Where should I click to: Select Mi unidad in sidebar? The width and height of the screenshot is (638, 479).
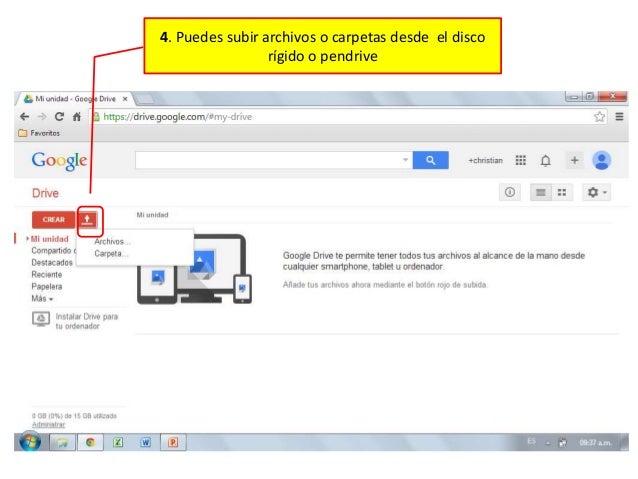click(x=50, y=239)
